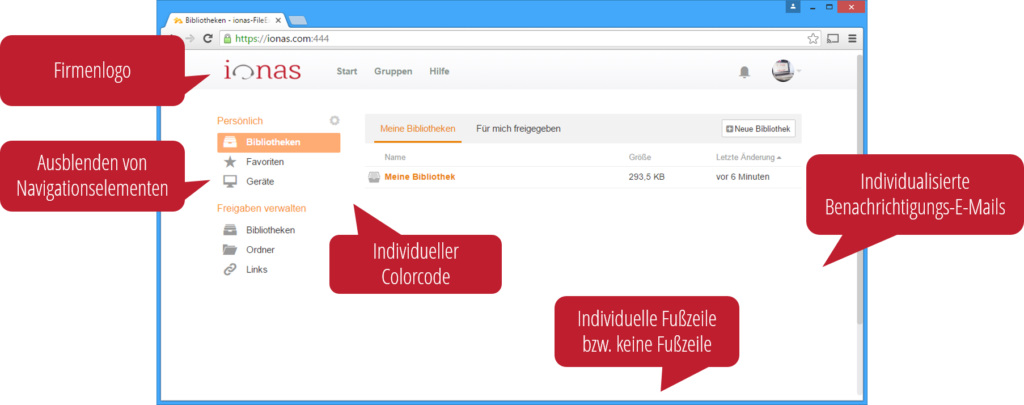
Task: Open the user avatar menu
Action: point(786,71)
